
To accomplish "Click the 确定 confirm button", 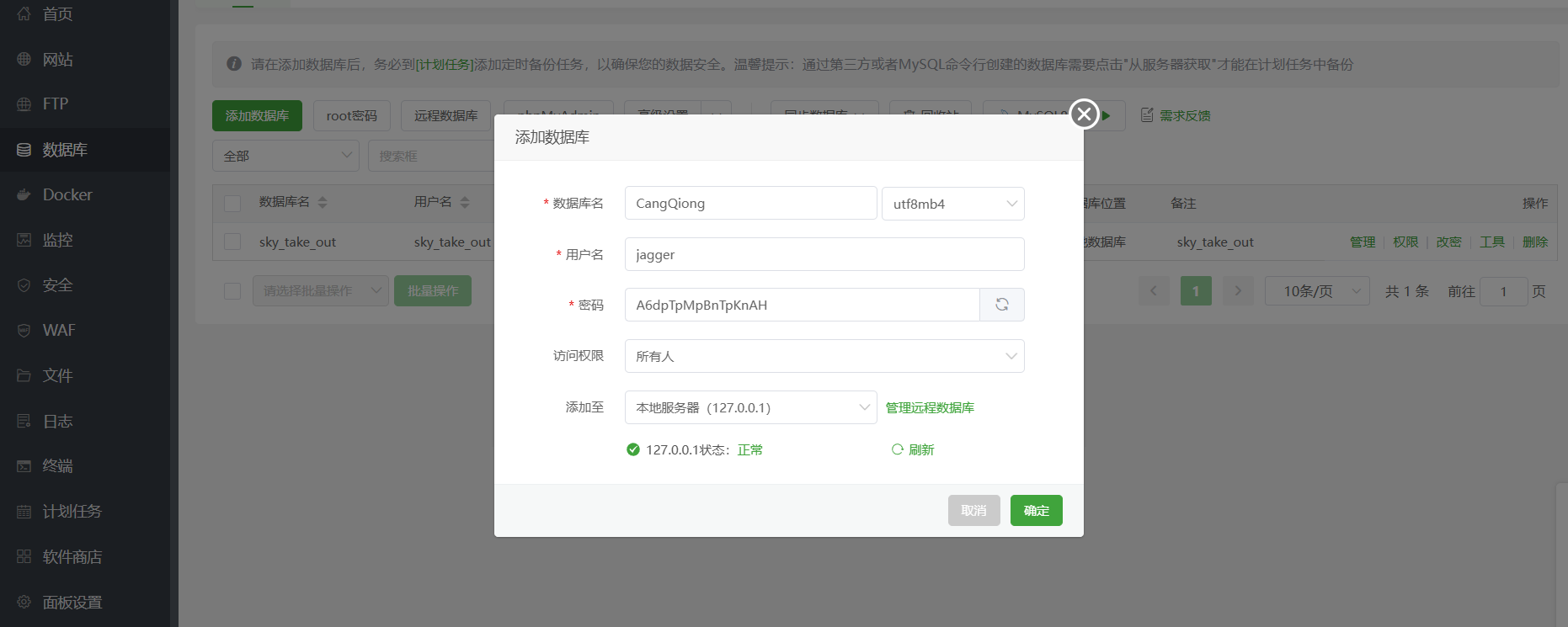I will tap(1037, 510).
